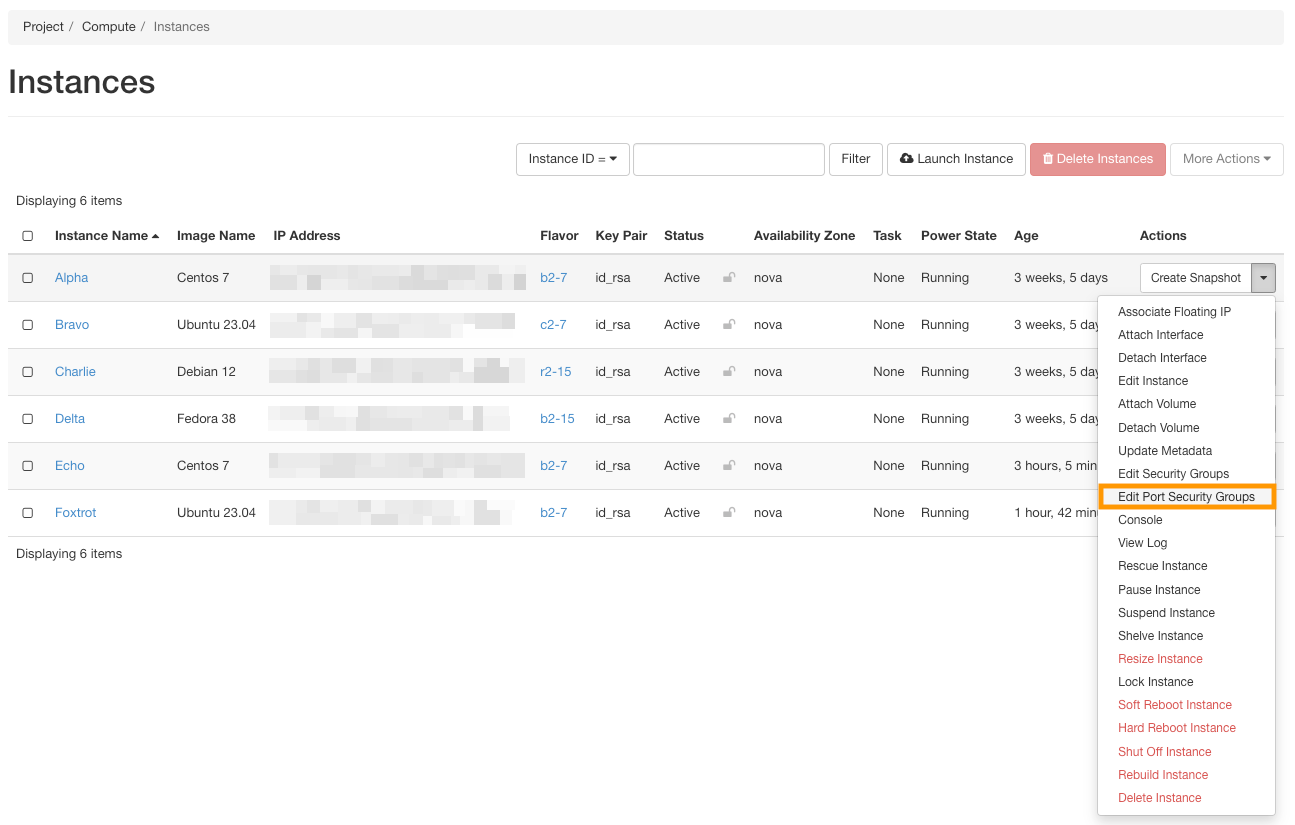The image size is (1295, 825).
Task: Open the Foxtrot instance link
Action: click(76, 513)
